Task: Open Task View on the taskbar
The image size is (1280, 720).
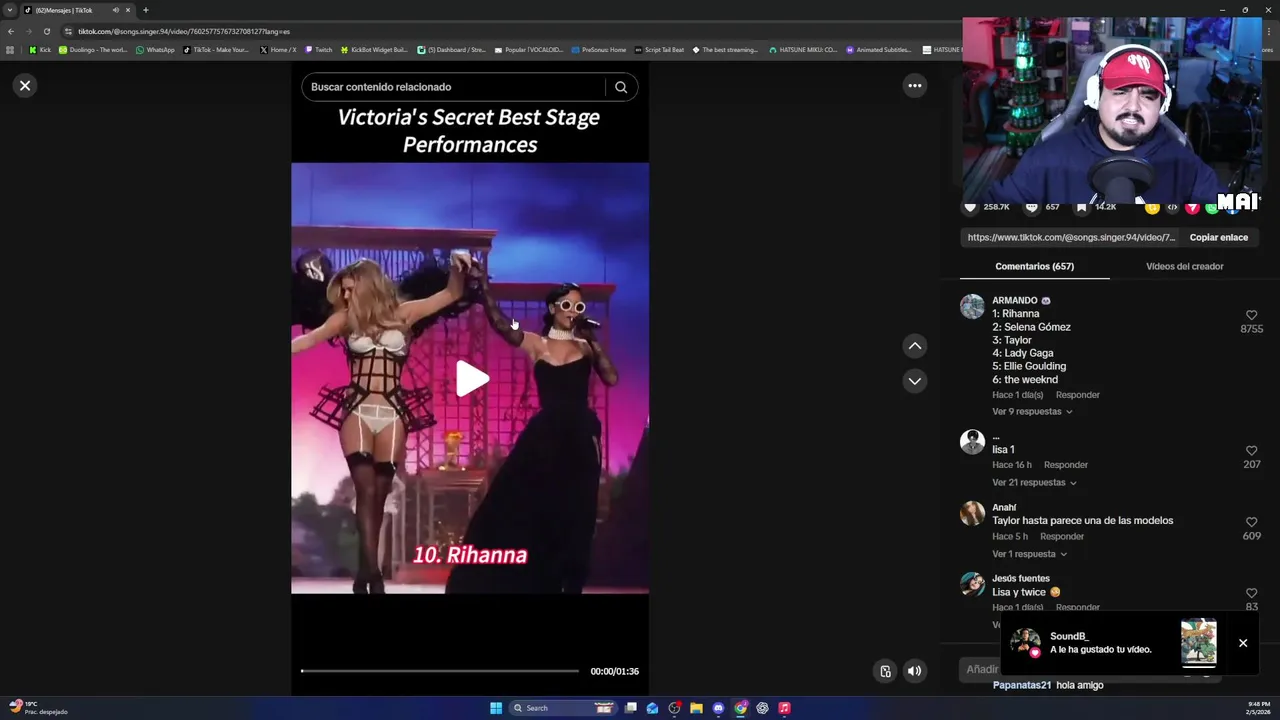Action: coord(631,708)
